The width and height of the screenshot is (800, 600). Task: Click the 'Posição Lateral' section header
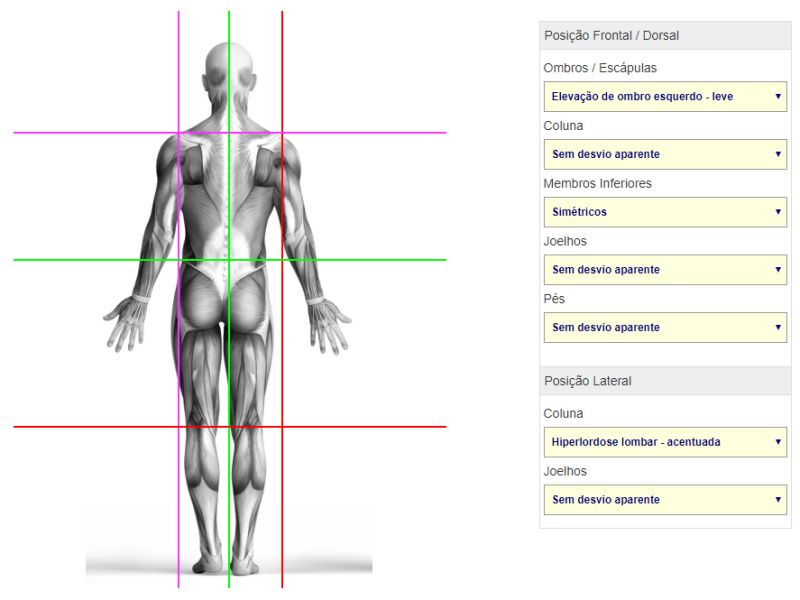coord(587,381)
